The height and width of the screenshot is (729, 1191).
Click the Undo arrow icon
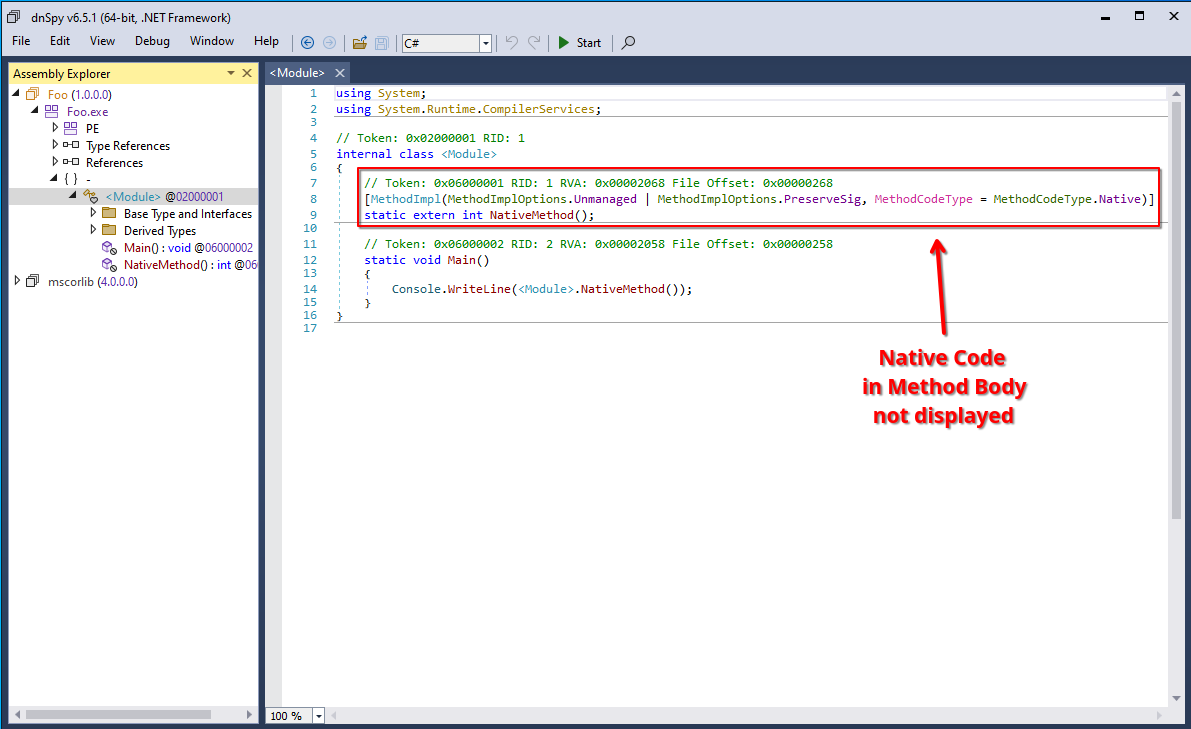click(x=512, y=42)
